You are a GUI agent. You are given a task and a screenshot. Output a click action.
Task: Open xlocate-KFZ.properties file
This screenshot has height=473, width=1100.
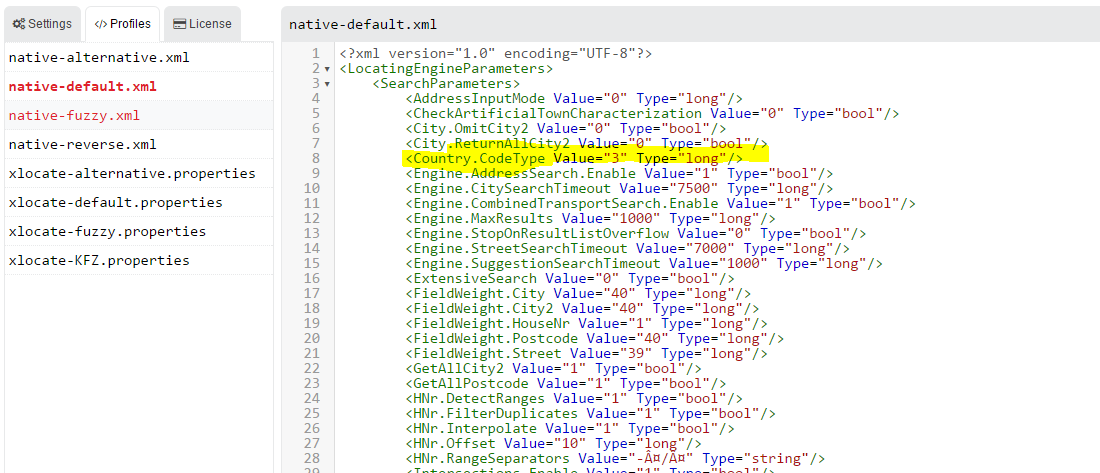pos(98,260)
